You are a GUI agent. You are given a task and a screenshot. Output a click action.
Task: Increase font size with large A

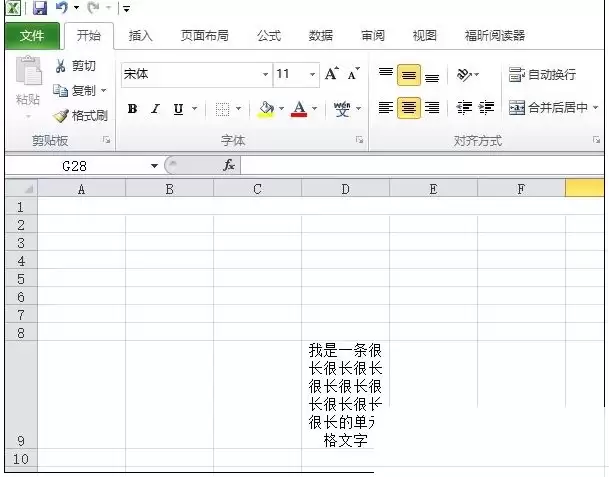pos(332,73)
